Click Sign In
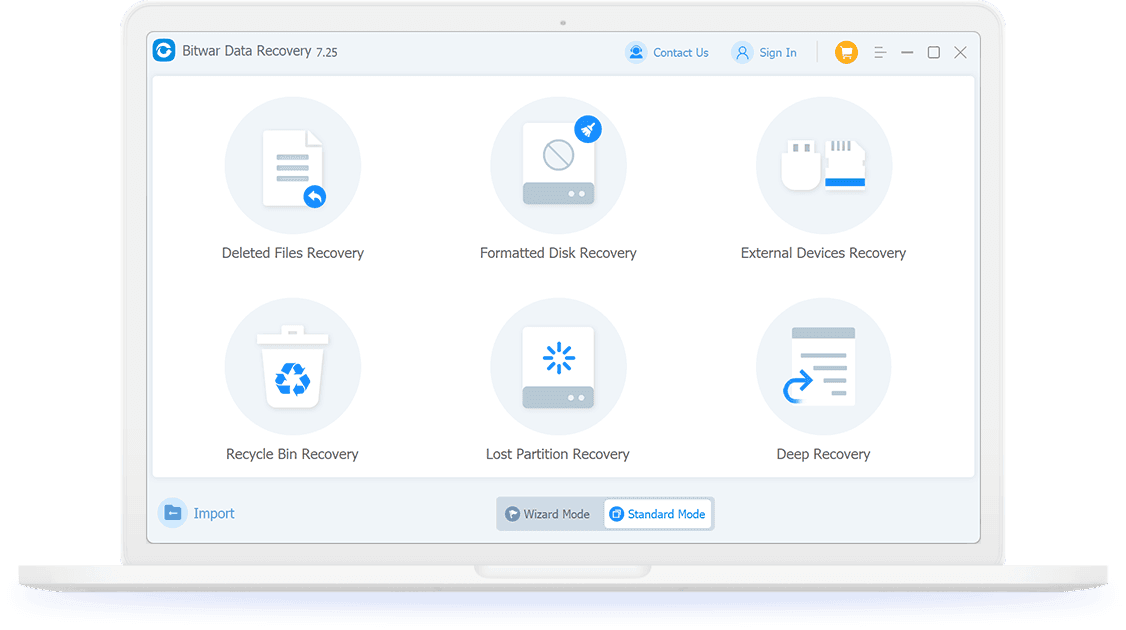 tap(777, 53)
